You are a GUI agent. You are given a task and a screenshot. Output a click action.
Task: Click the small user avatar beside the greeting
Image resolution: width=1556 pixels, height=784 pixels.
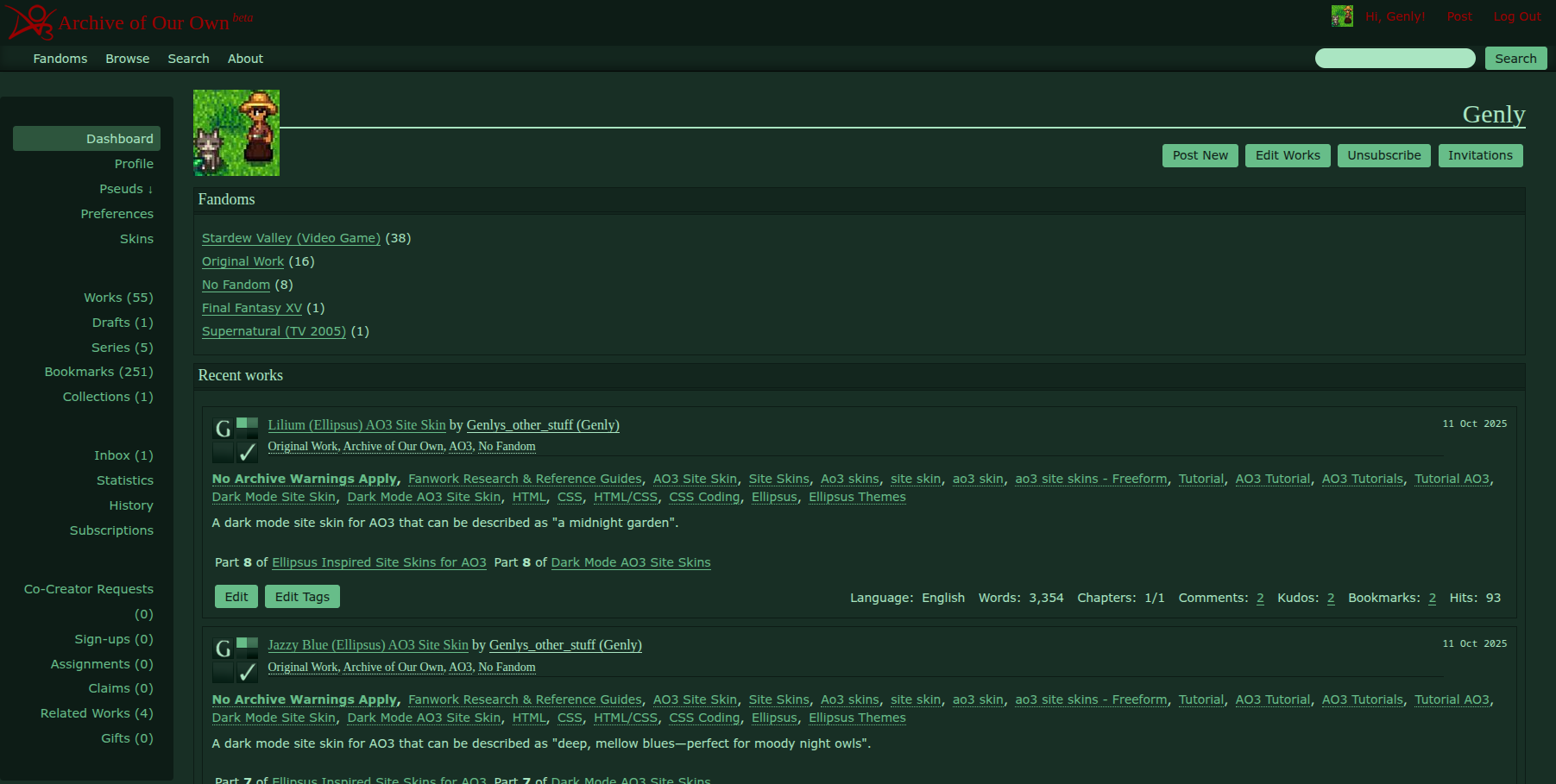tap(1341, 16)
